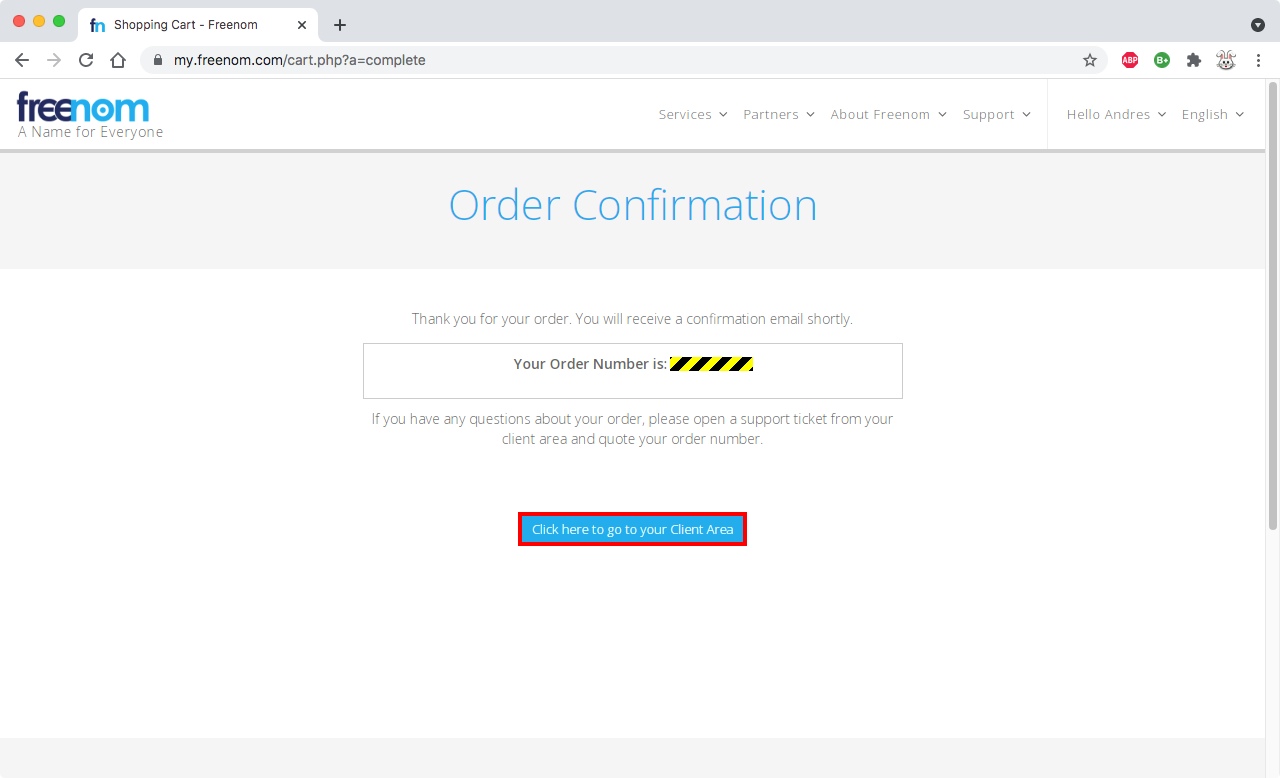
Task: Go to the browser home page
Action: (118, 60)
